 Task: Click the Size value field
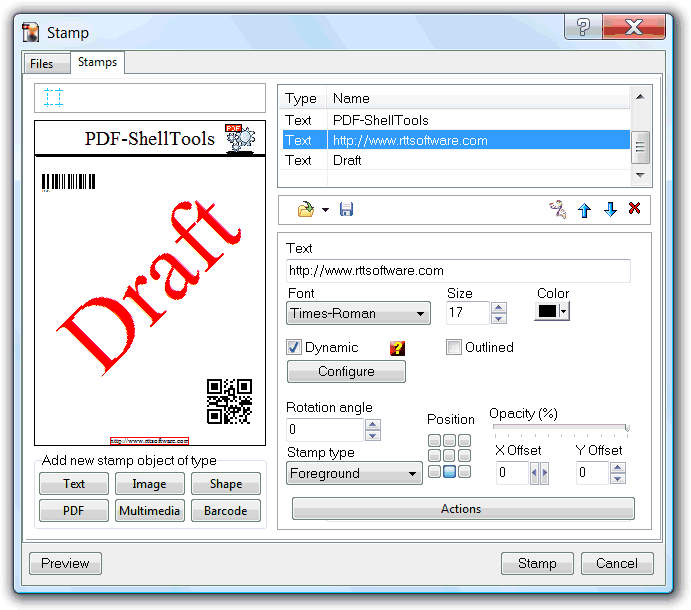pyautogui.click(x=468, y=313)
